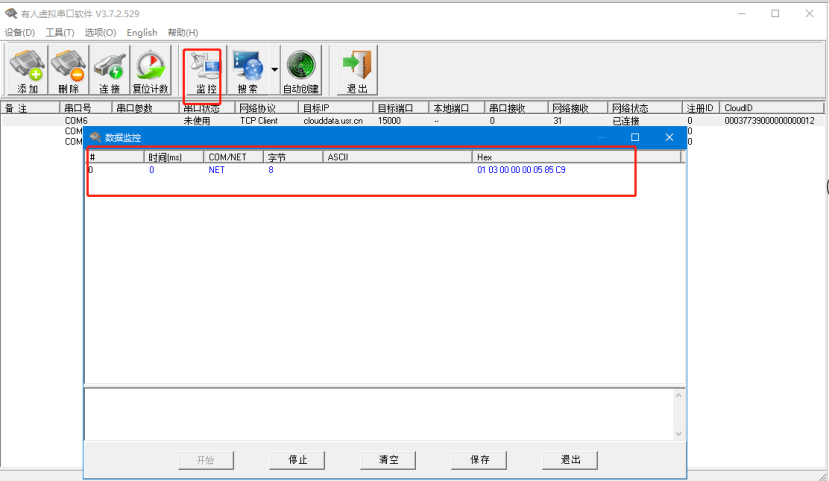Open the 帮助(H) menu
Image resolution: width=829 pixels, height=481 pixels.
point(183,32)
